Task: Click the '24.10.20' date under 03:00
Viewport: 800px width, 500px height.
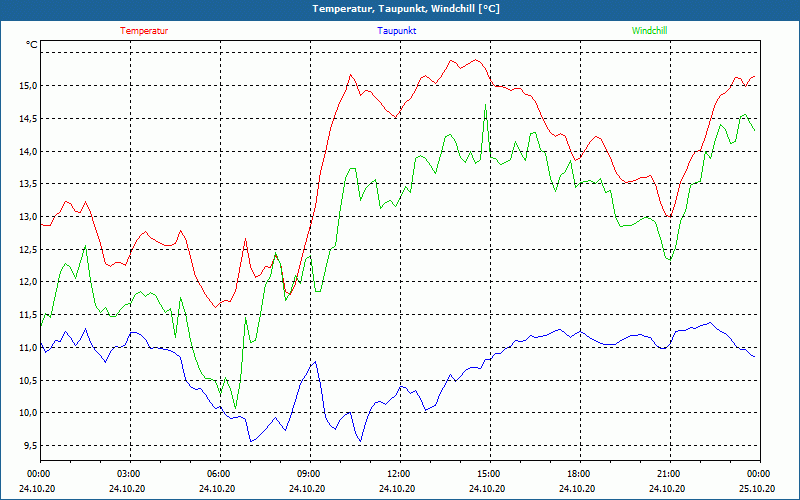Action: (127, 488)
